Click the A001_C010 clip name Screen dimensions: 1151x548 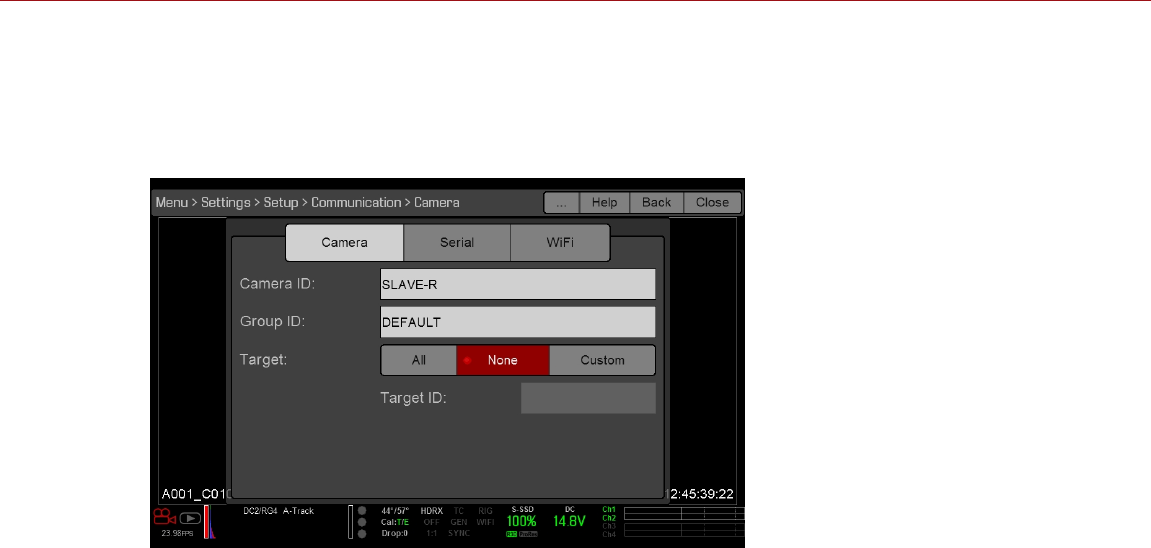tap(197, 494)
